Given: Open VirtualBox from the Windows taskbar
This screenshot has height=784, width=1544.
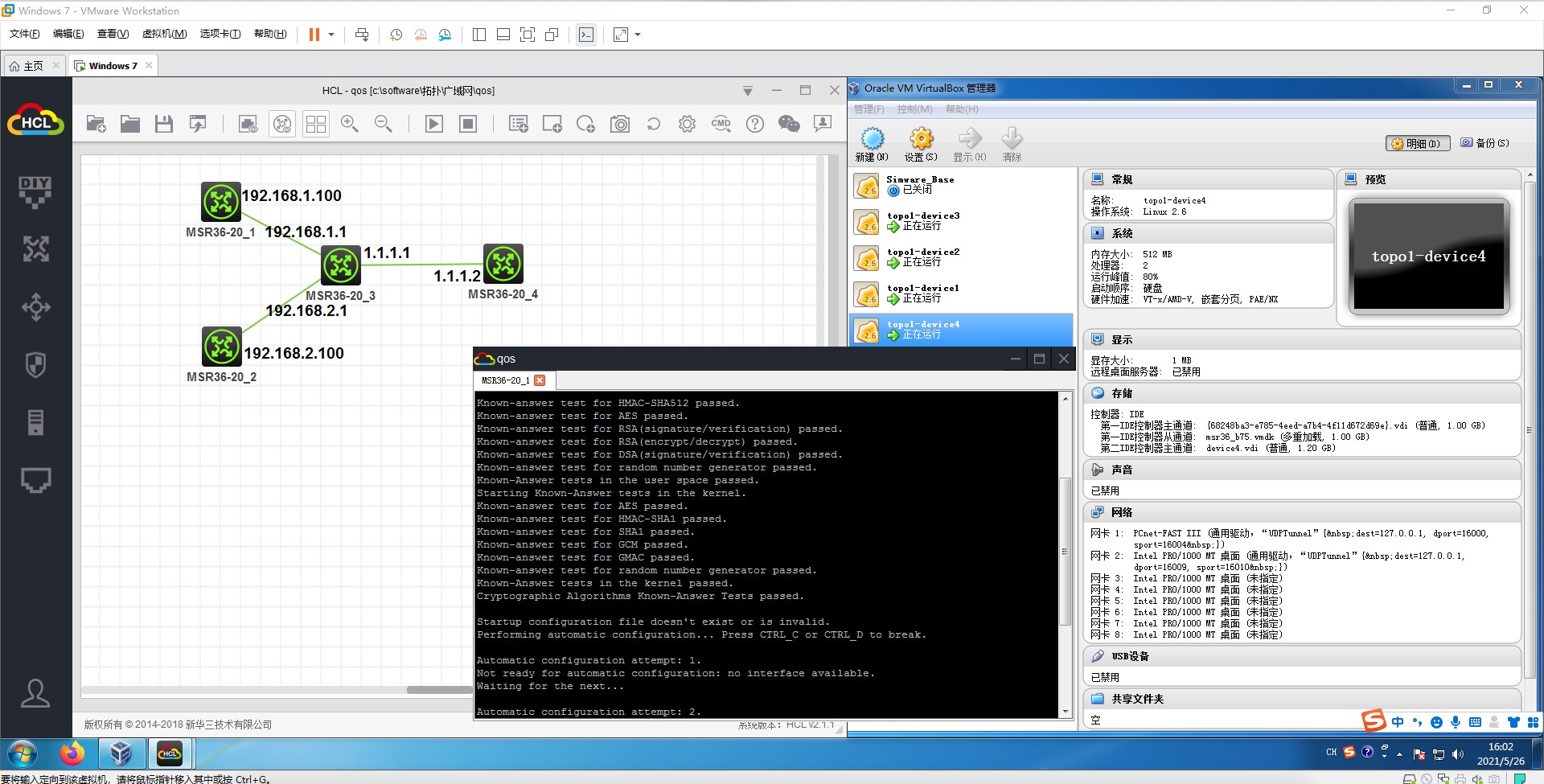Looking at the screenshot, I should [x=121, y=754].
